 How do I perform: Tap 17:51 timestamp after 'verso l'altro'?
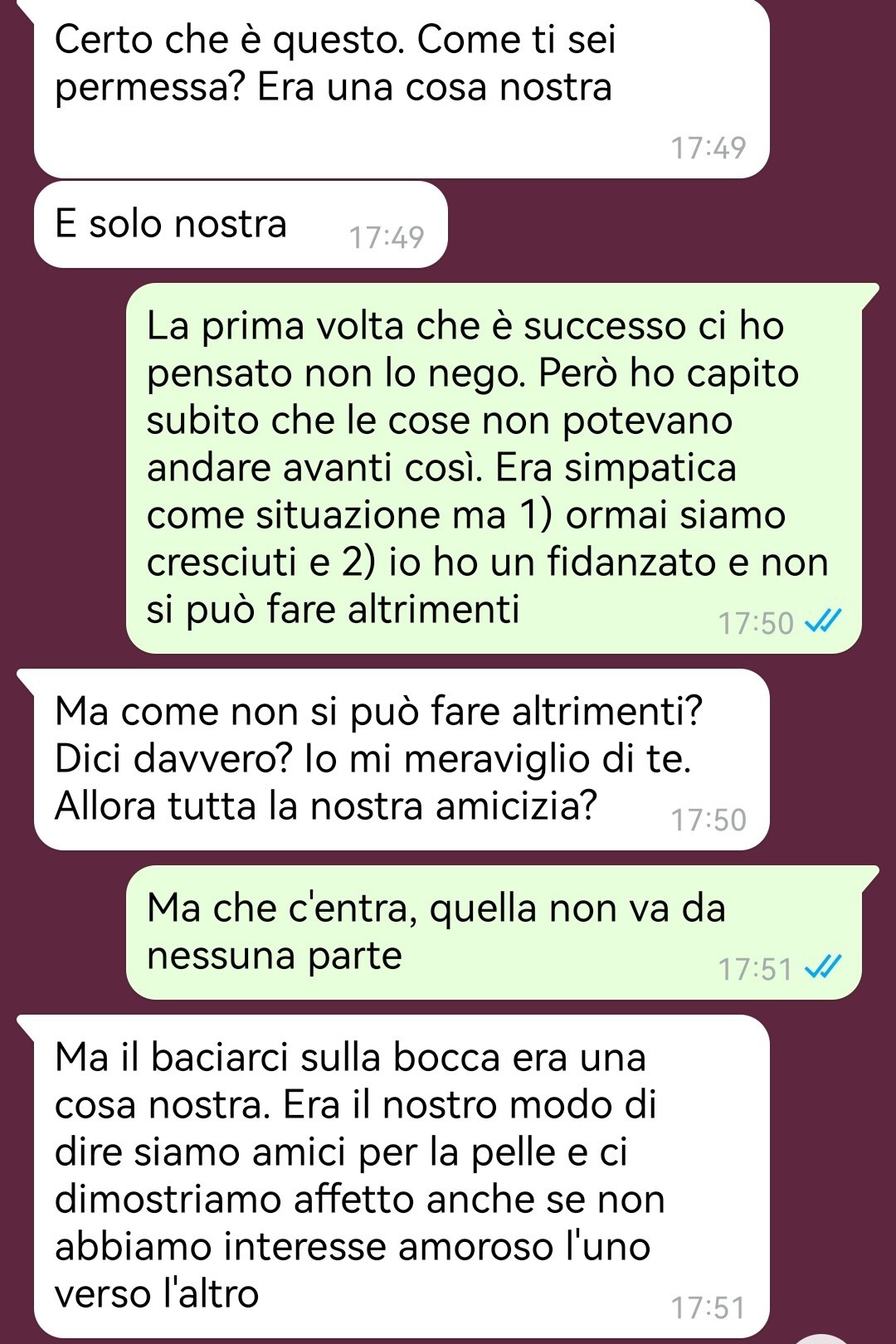pos(709,1307)
